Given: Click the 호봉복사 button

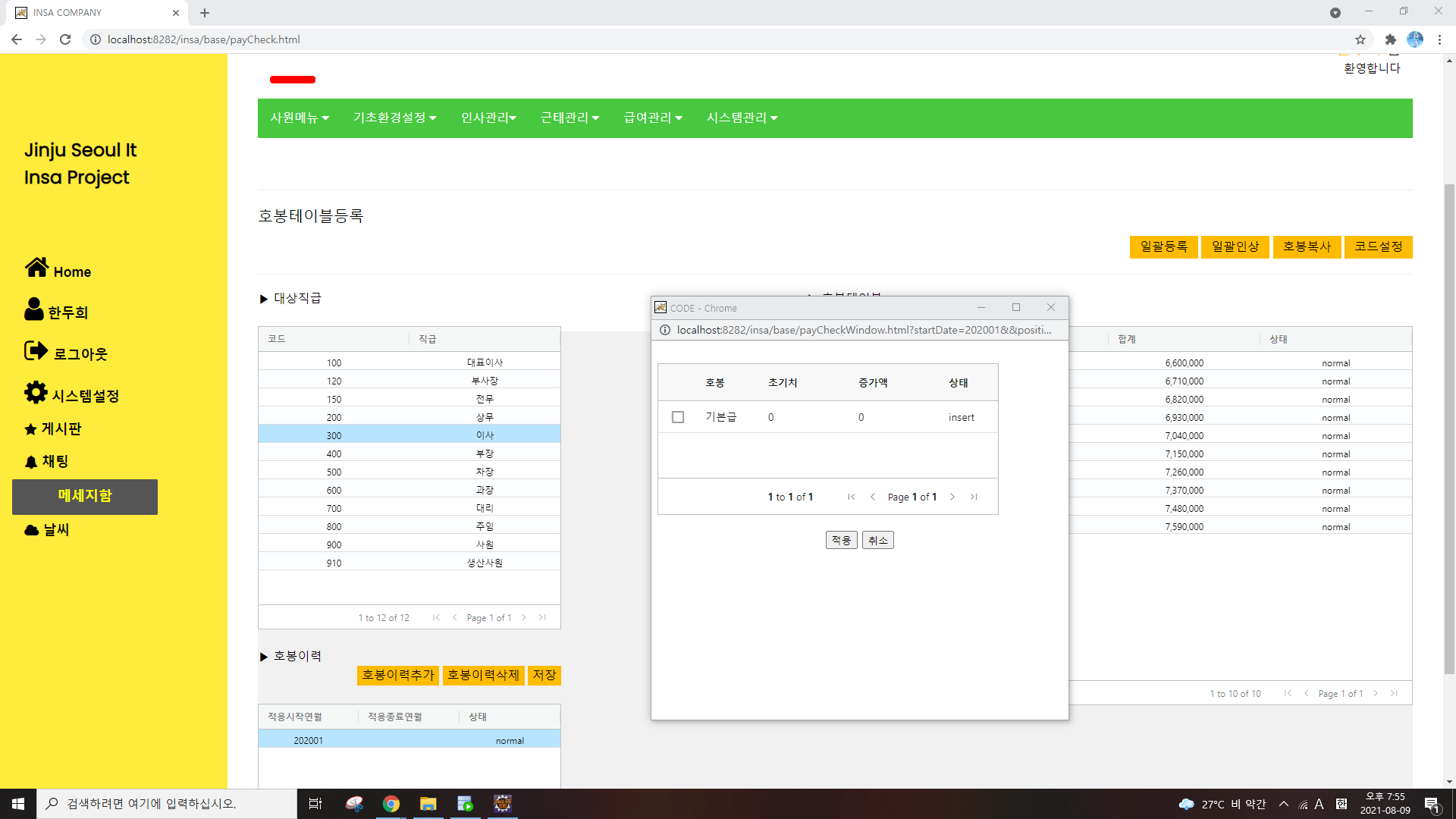Looking at the screenshot, I should tap(1307, 246).
